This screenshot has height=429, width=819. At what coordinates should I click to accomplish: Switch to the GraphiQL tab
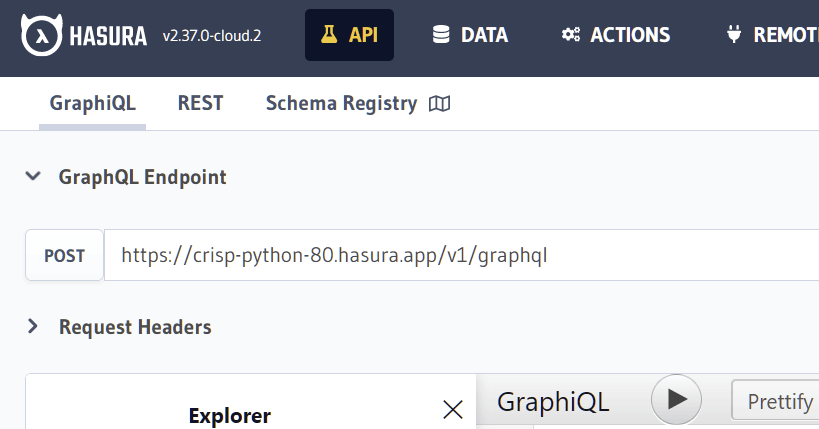[x=92, y=103]
